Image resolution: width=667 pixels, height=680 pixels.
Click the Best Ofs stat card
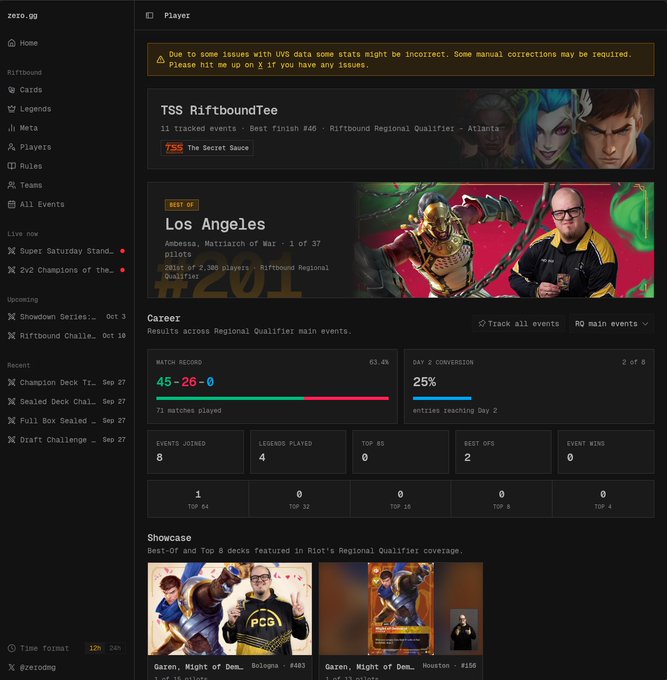tap(503, 451)
